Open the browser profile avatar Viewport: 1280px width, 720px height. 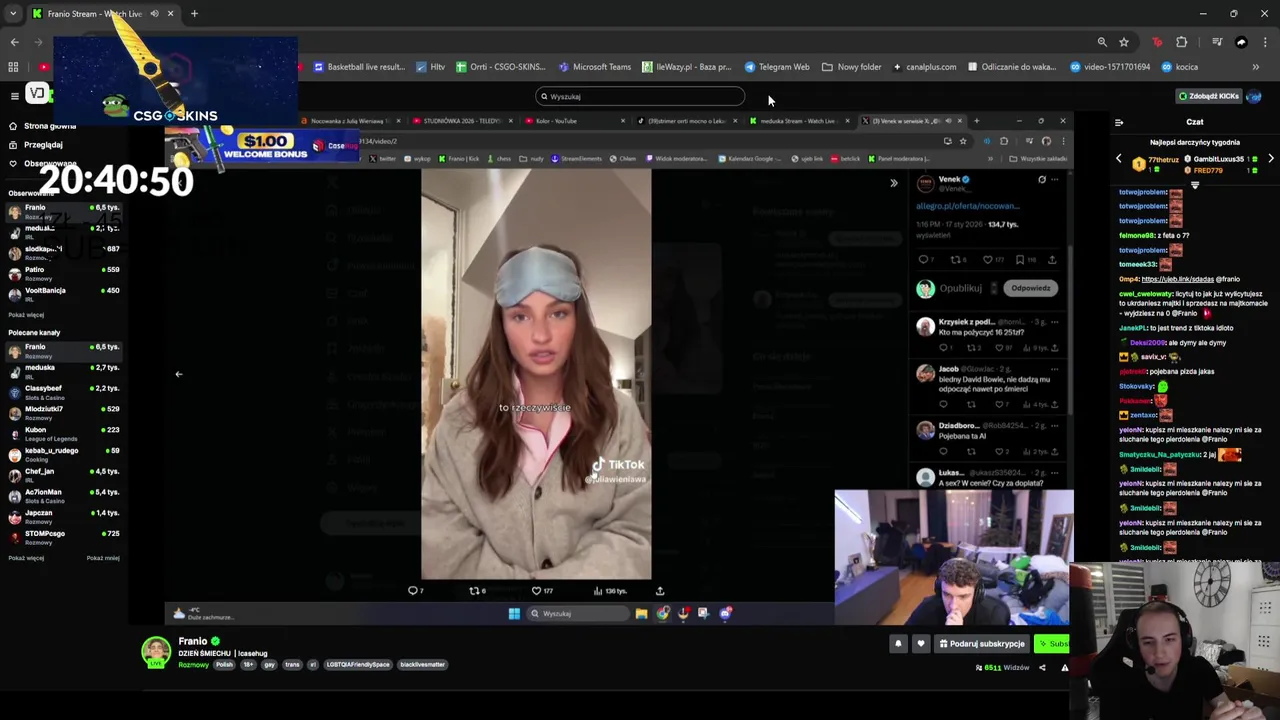point(1241,42)
